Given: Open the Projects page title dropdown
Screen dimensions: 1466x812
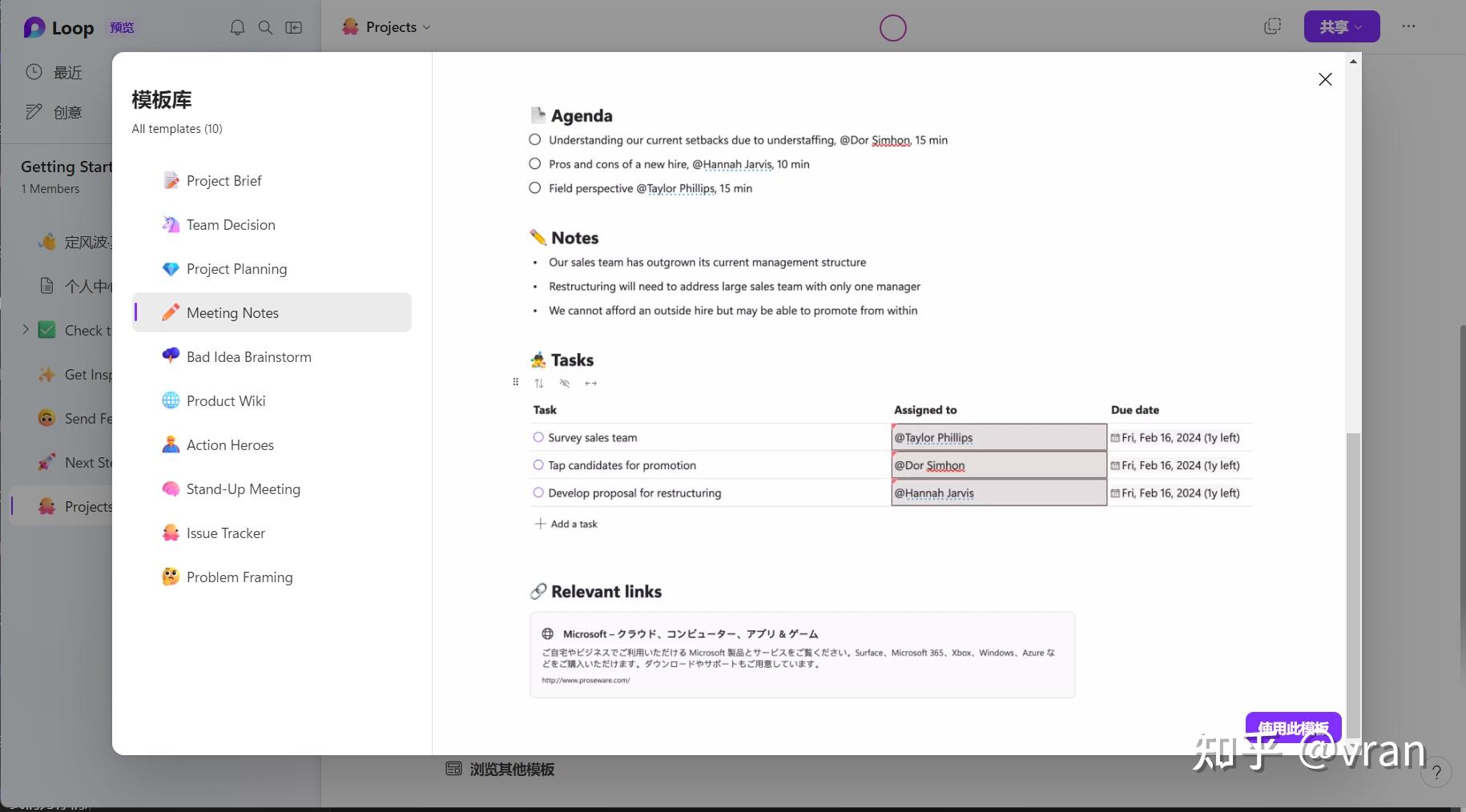Looking at the screenshot, I should tap(387, 27).
